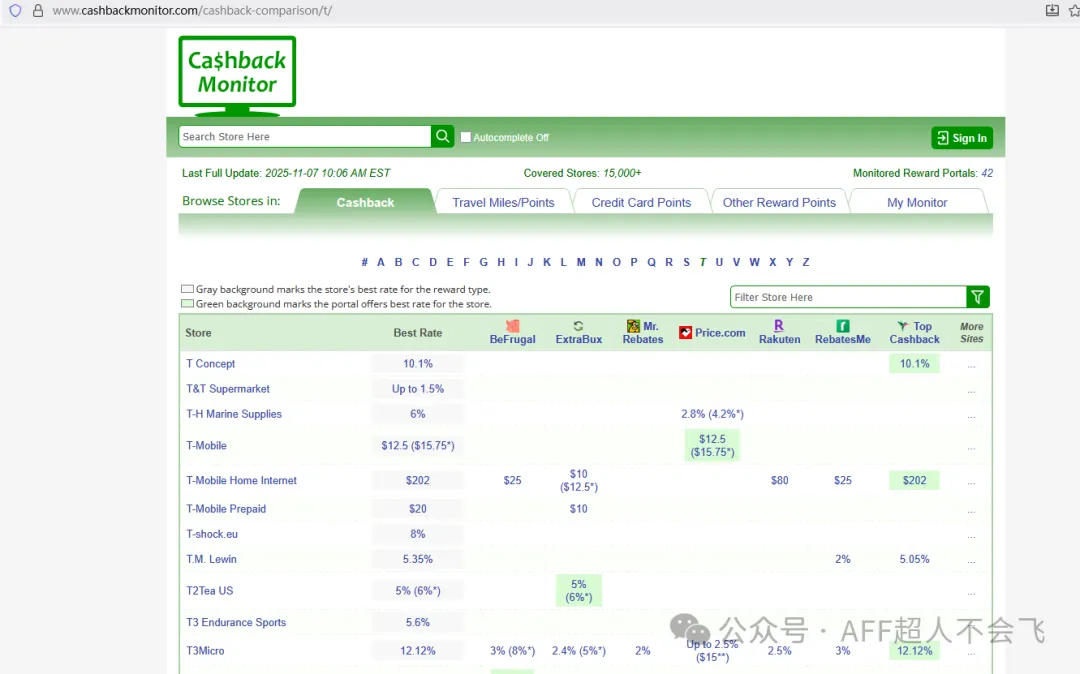Open the Price.com portal column header
This screenshot has width=1080, height=674.
pos(712,333)
